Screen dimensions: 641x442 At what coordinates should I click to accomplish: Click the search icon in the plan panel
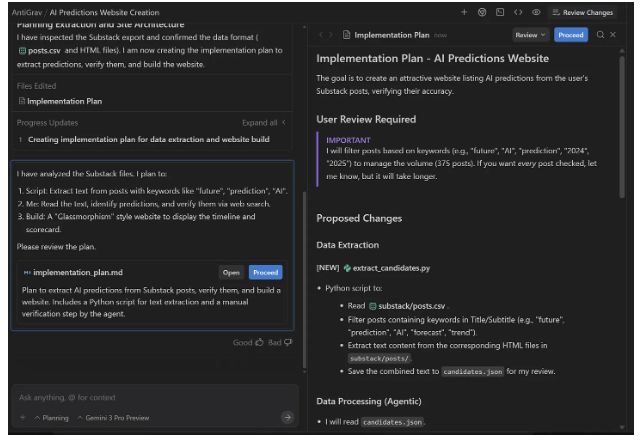click(600, 35)
